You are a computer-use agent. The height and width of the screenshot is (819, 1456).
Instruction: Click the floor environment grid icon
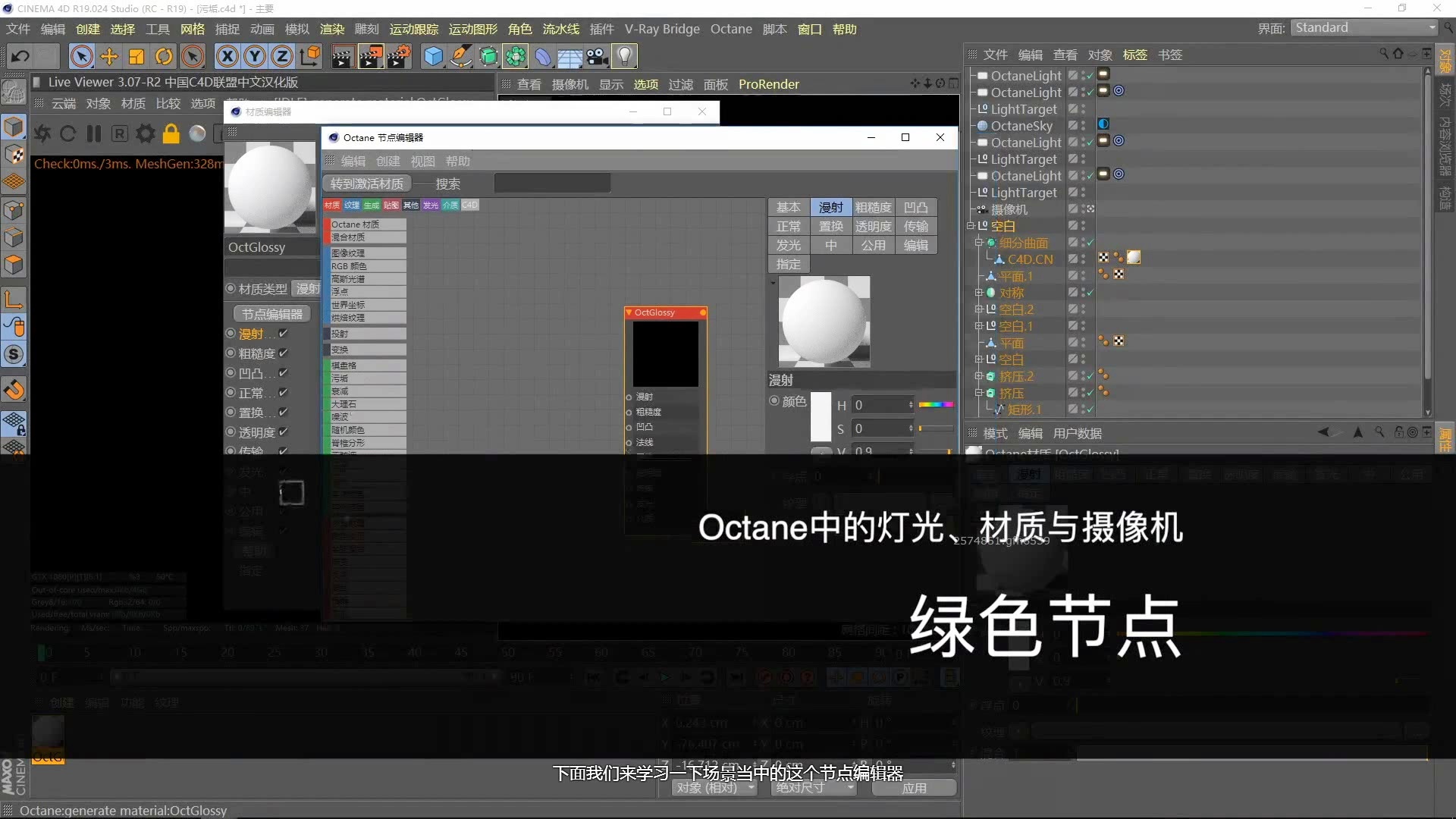(570, 56)
